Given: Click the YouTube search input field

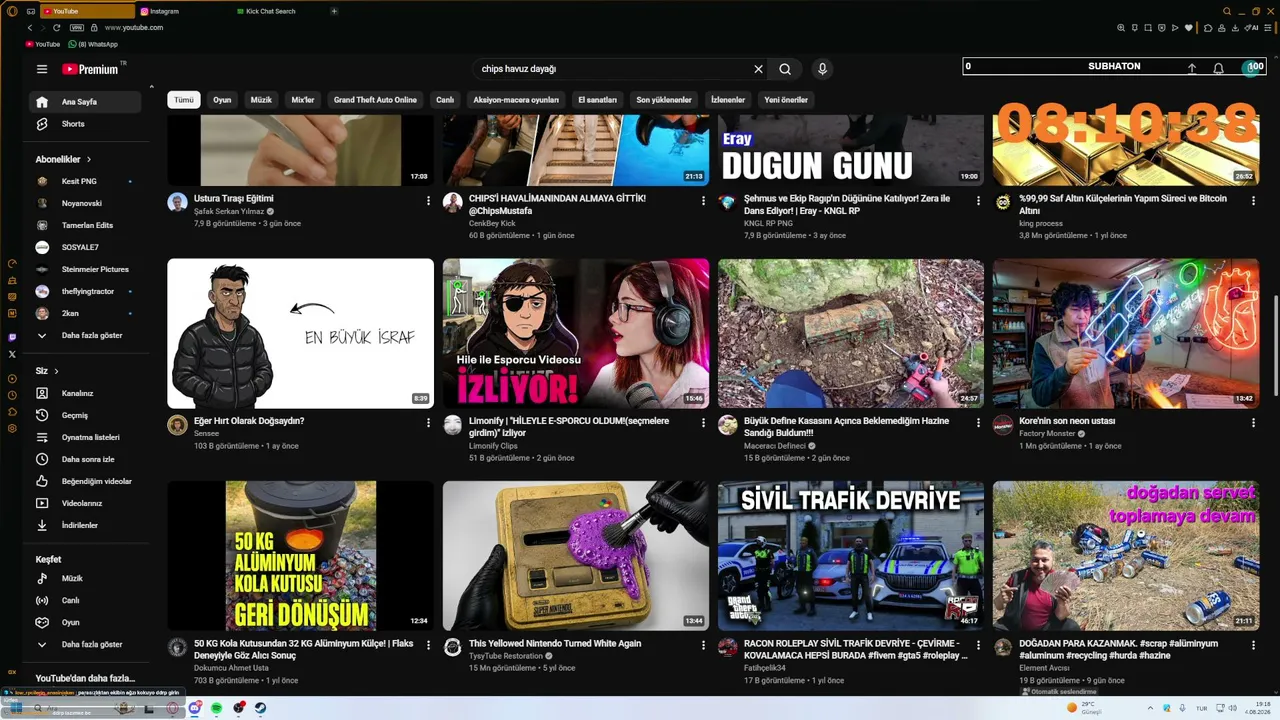Looking at the screenshot, I should [612, 69].
